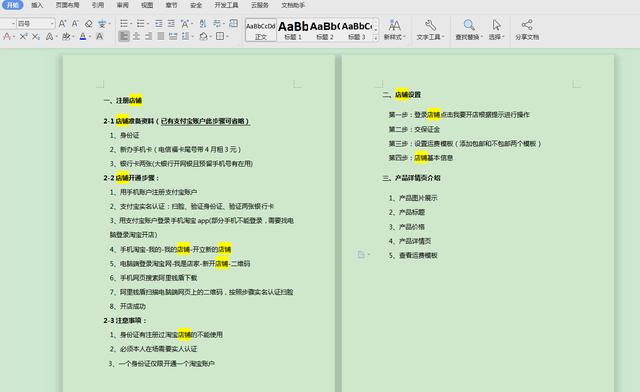Expand the borders dropdown arrow
This screenshot has width=640, height=392.
coord(227,36)
